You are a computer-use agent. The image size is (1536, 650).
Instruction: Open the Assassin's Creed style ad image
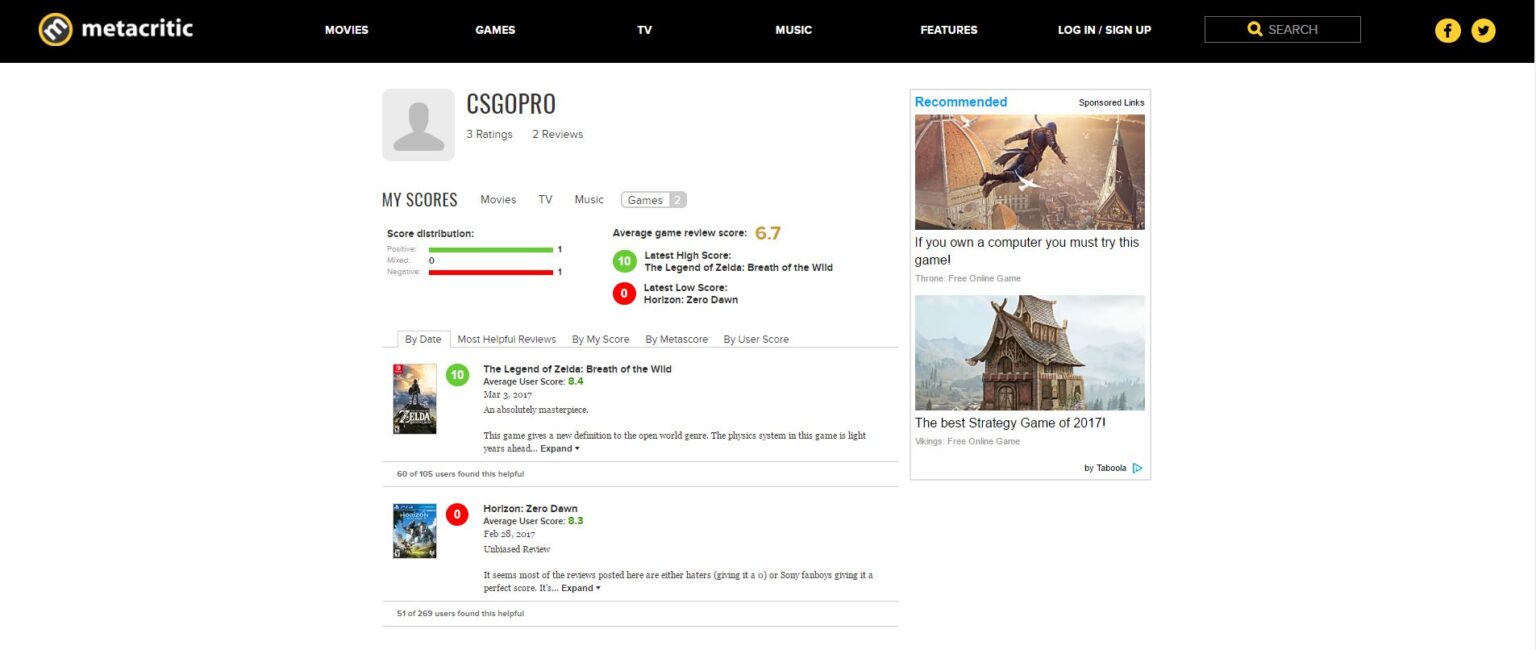[1030, 172]
